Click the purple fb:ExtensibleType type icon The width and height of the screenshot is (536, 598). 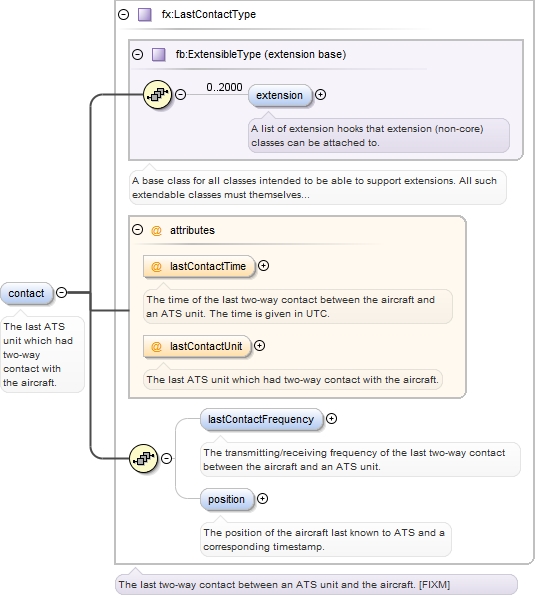point(159,55)
